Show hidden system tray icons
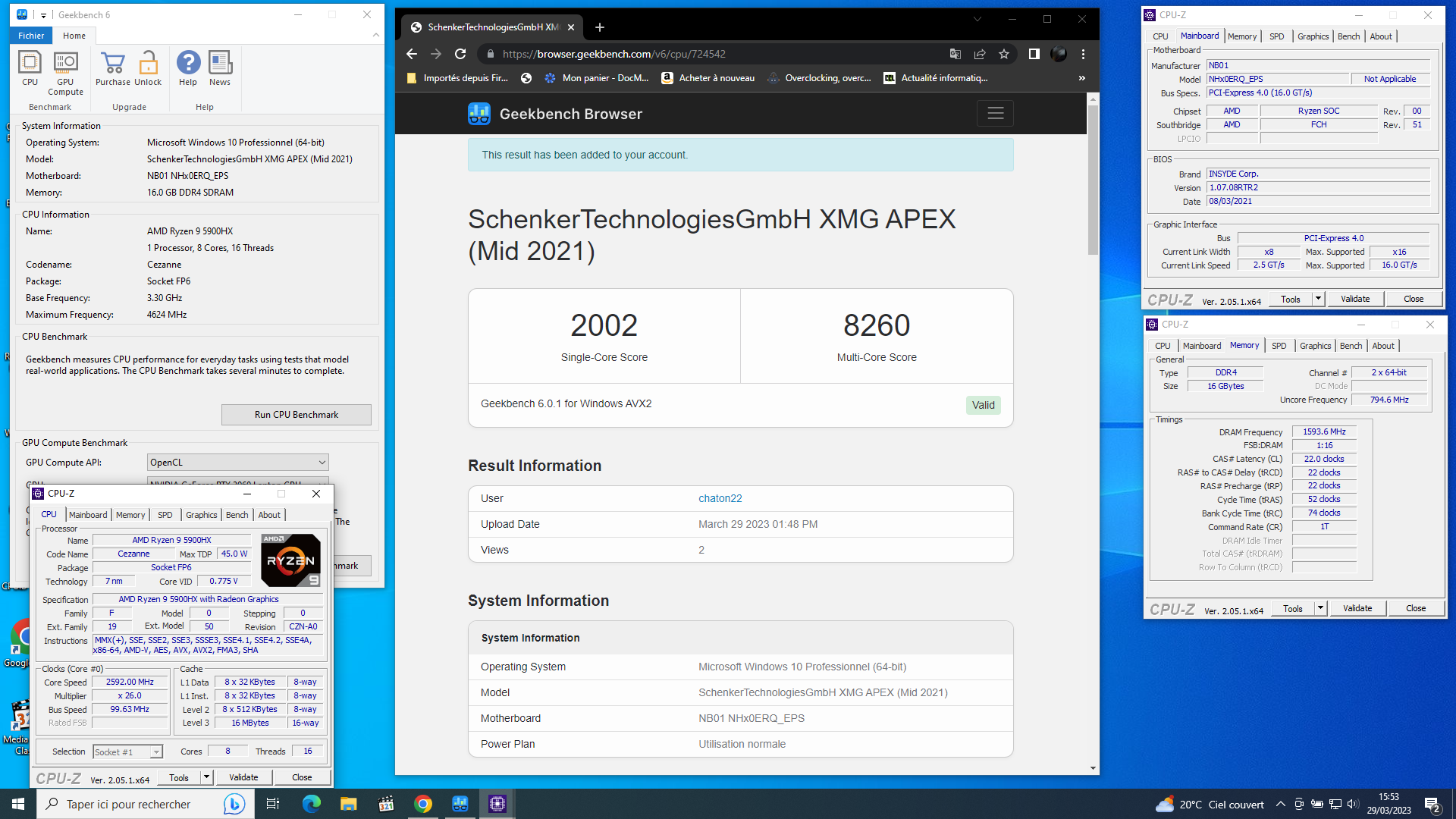The image size is (1456, 819). click(1281, 805)
